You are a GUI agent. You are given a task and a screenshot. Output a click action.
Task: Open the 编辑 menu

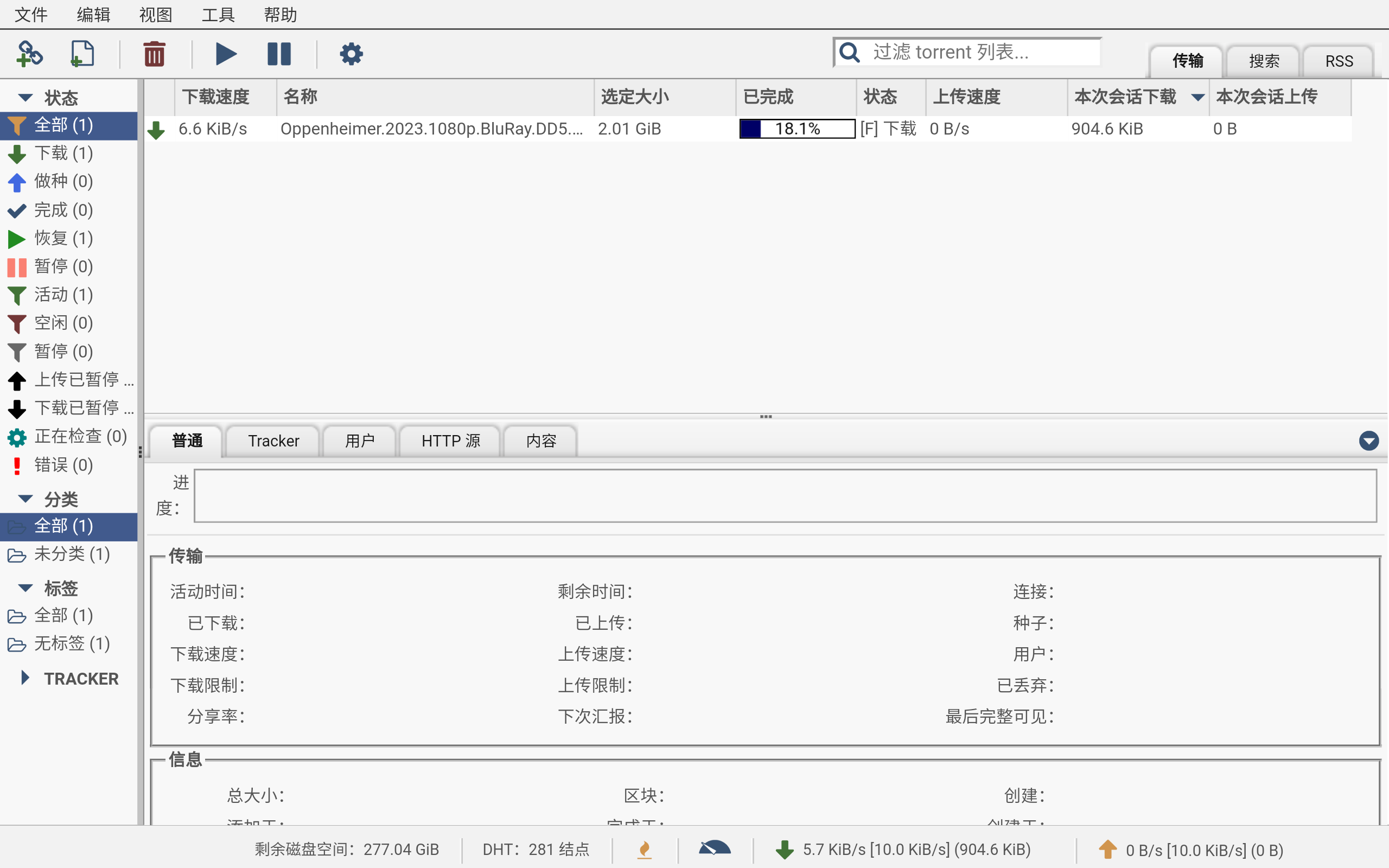[x=93, y=14]
